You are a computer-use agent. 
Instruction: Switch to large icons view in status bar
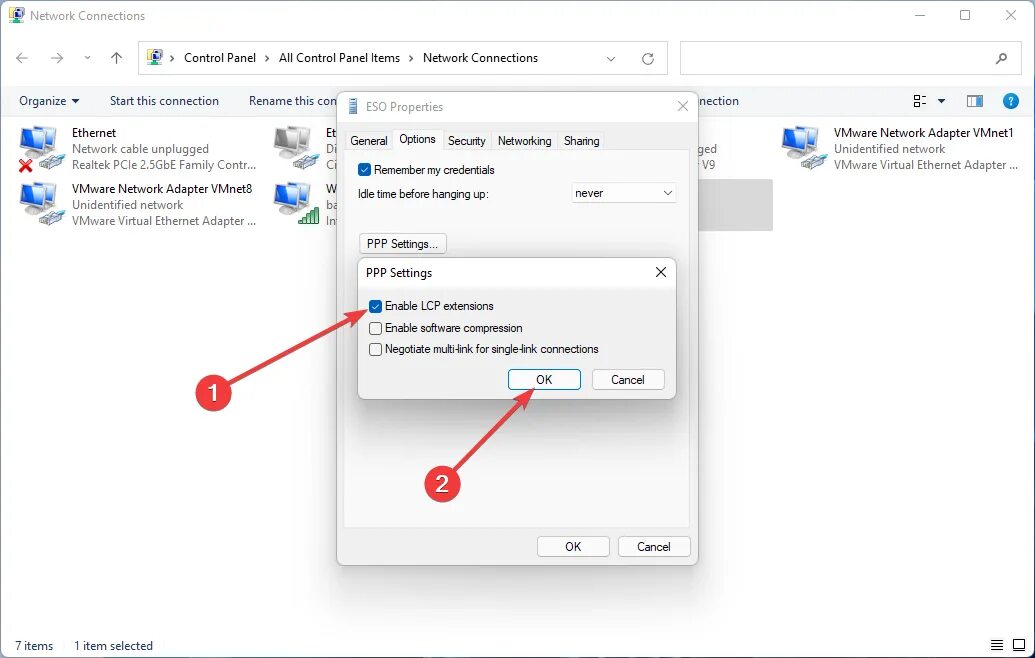point(1018,645)
